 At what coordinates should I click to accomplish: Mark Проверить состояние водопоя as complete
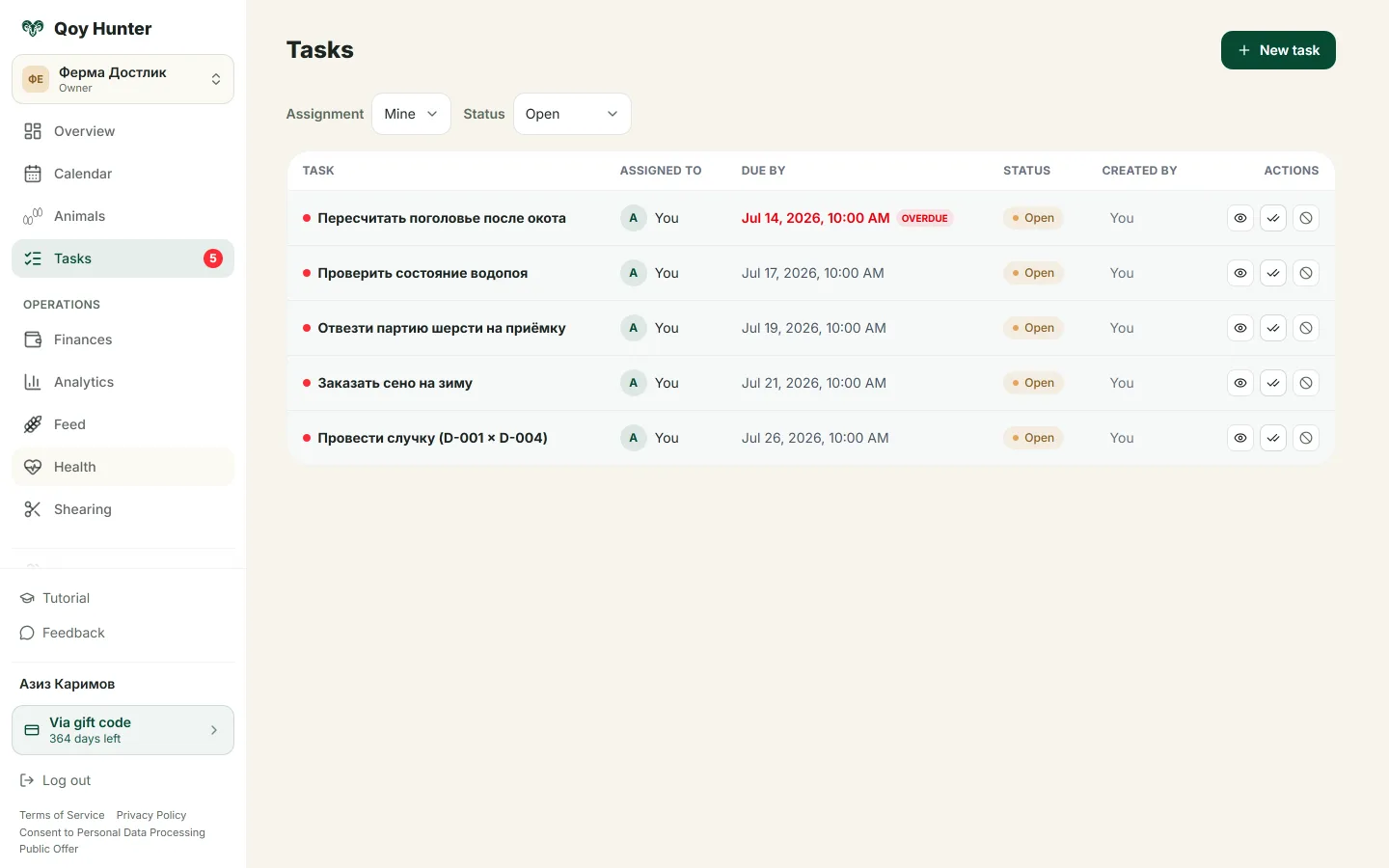1273,273
